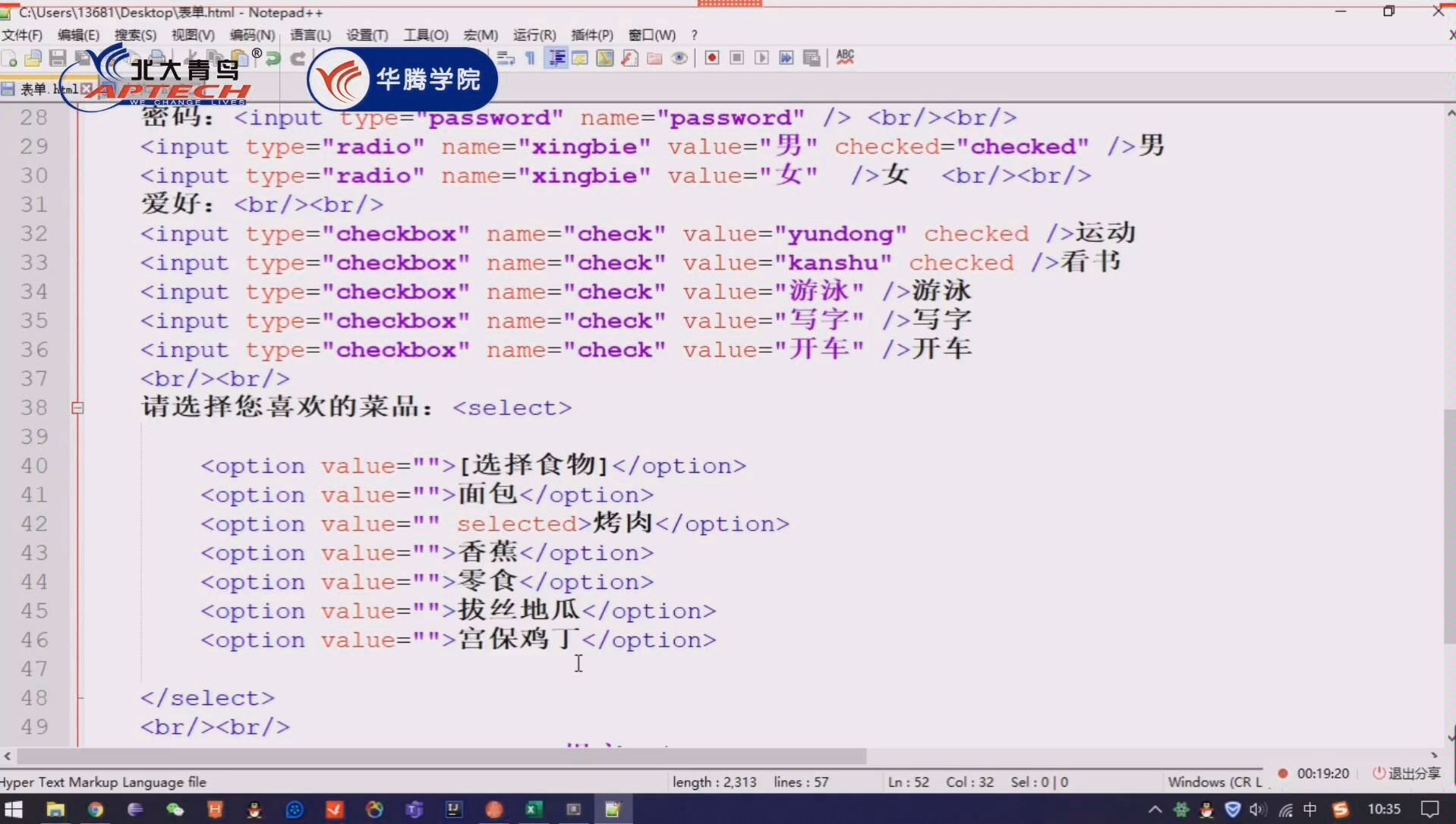Toggle the monitoring eye icon
1456x824 pixels.
tap(680, 58)
